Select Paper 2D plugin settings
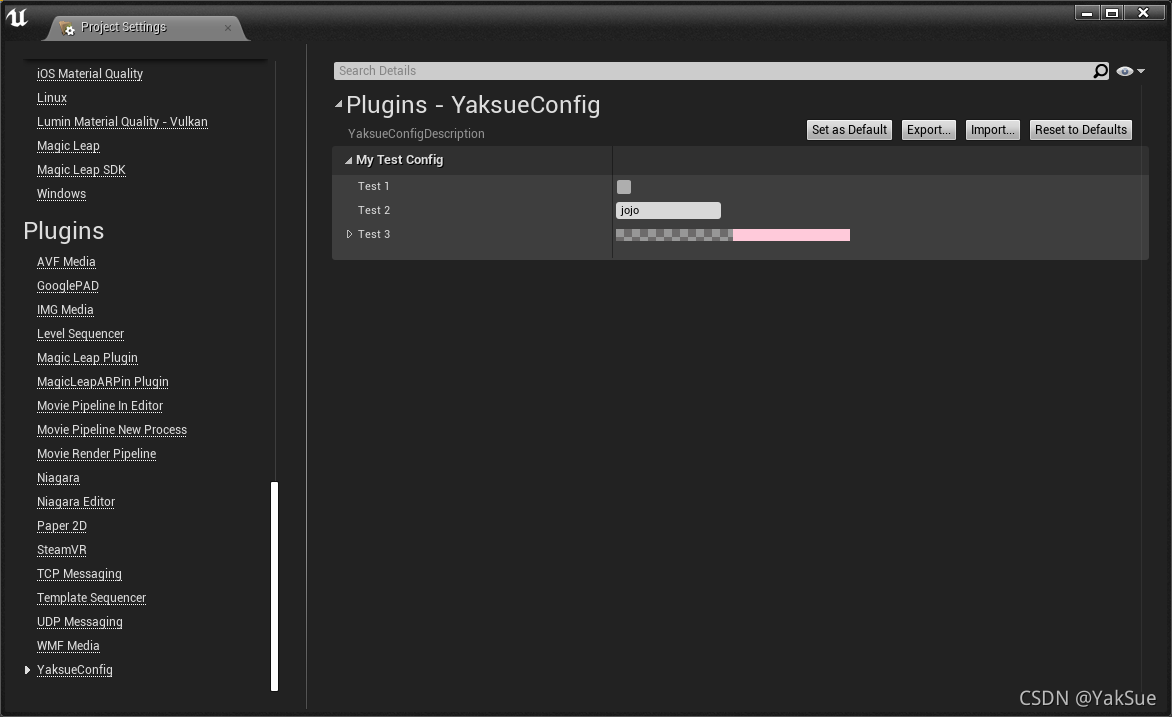 [62, 526]
